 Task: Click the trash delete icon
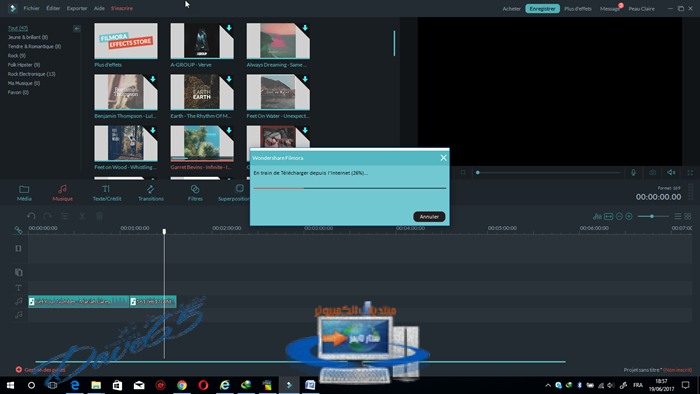[100, 216]
